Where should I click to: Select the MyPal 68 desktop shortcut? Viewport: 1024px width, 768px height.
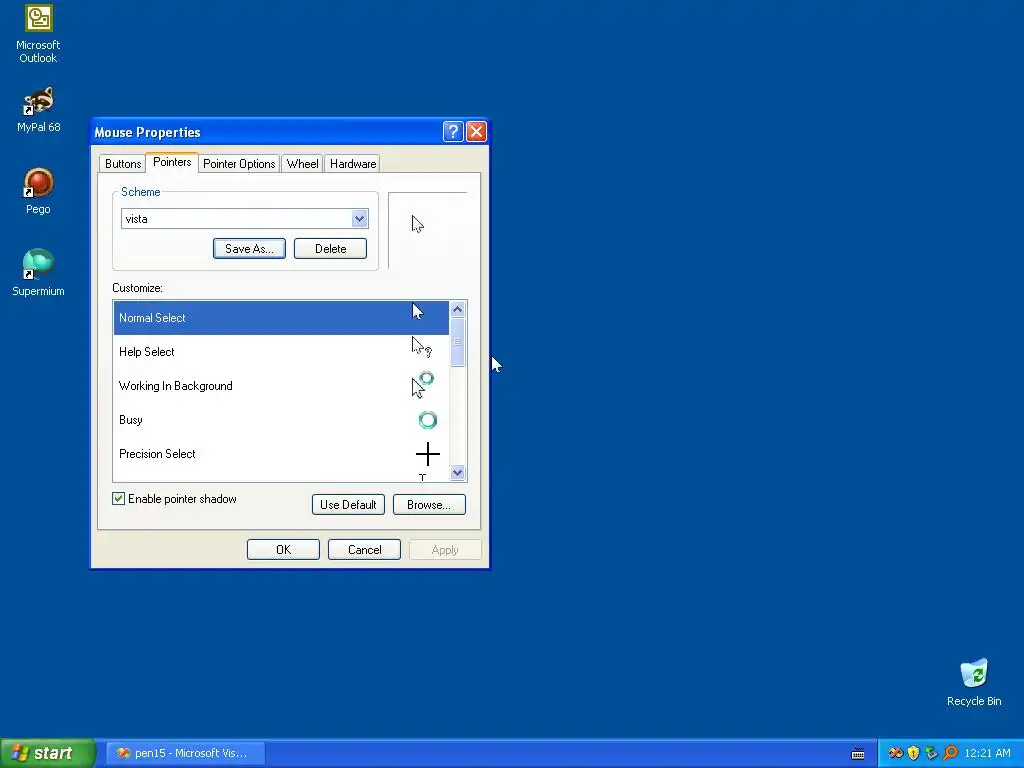tap(38, 110)
